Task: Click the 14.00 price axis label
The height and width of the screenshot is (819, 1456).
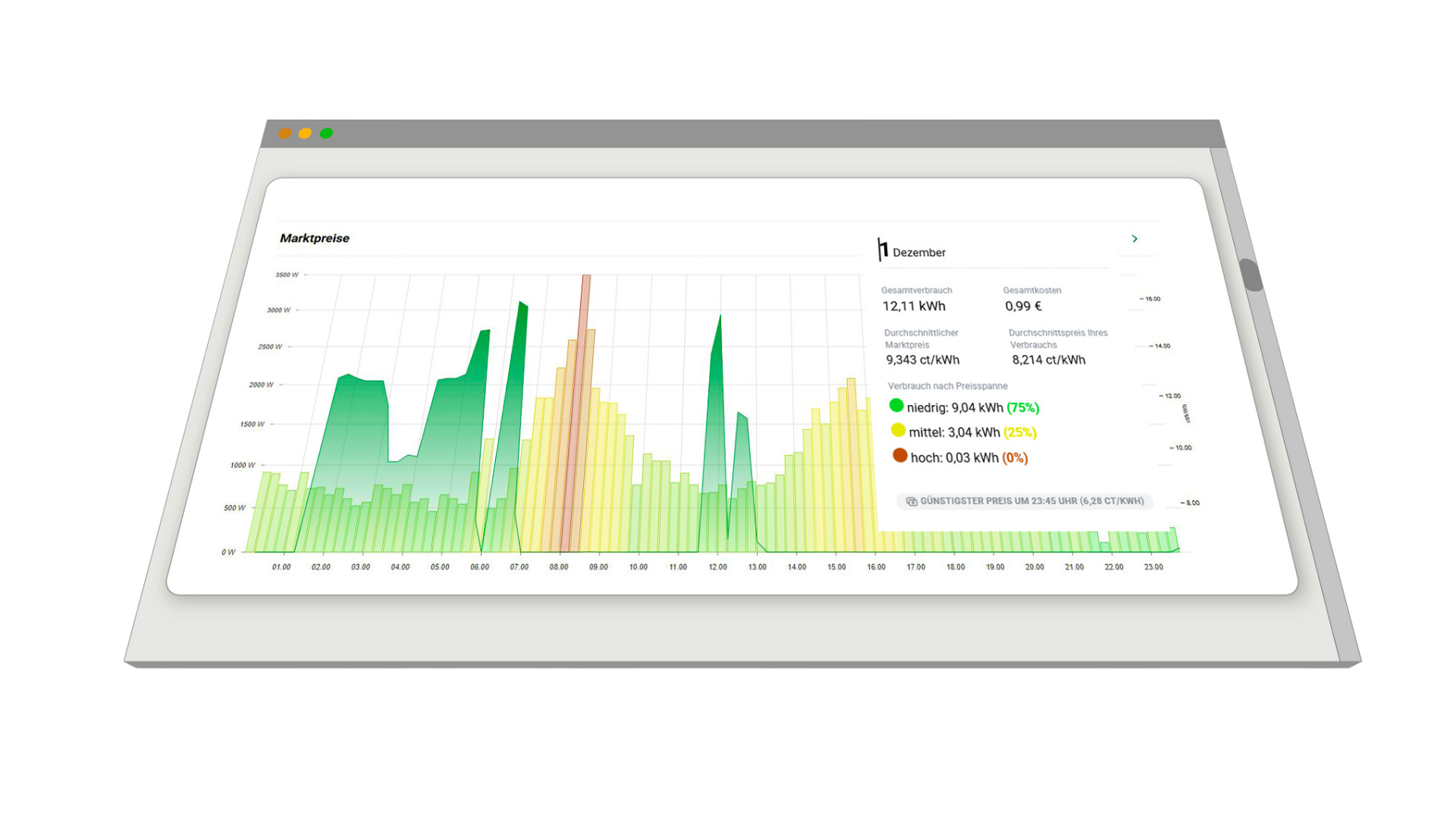Action: click(x=1163, y=346)
